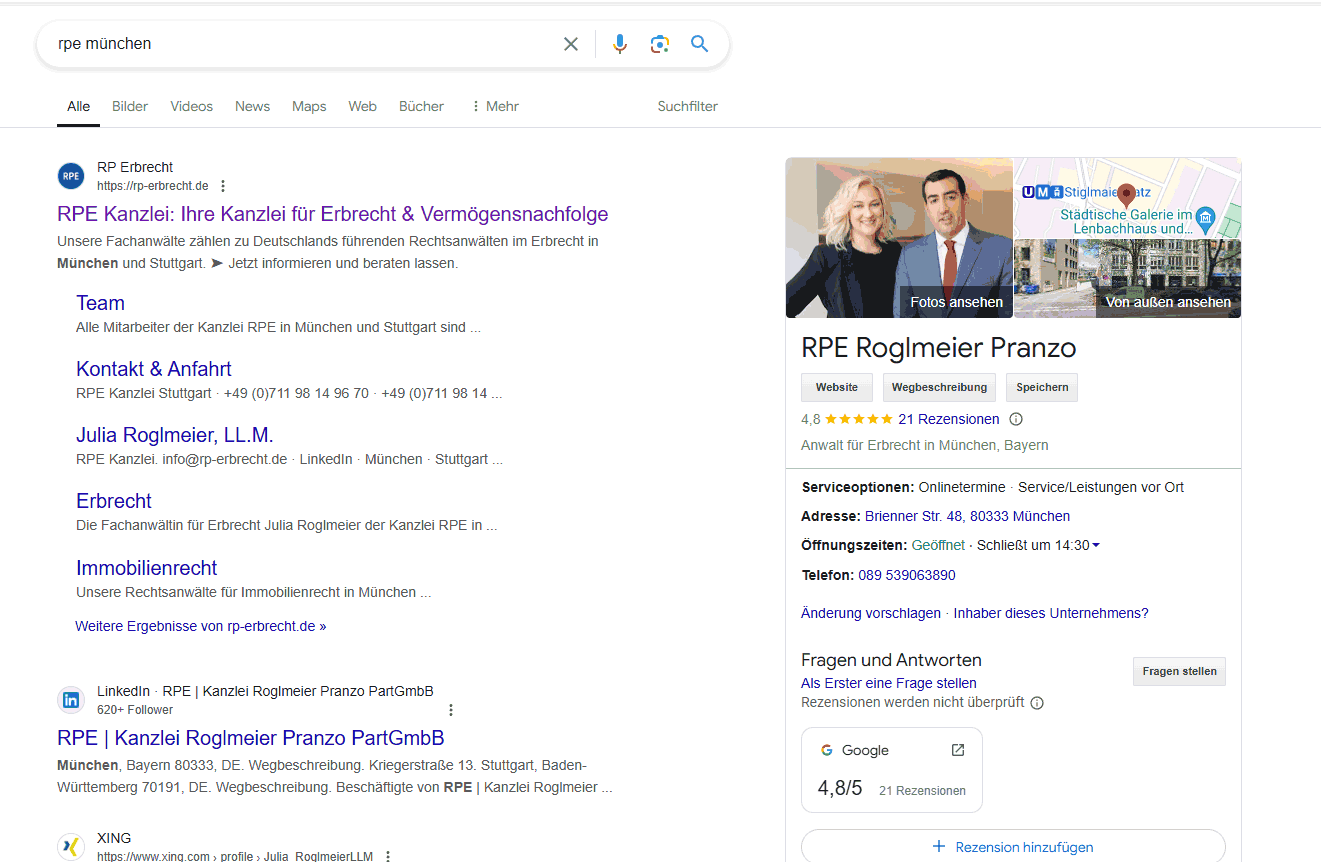This screenshot has height=862, width=1321.
Task: Open the Team sitelink
Action: (100, 303)
